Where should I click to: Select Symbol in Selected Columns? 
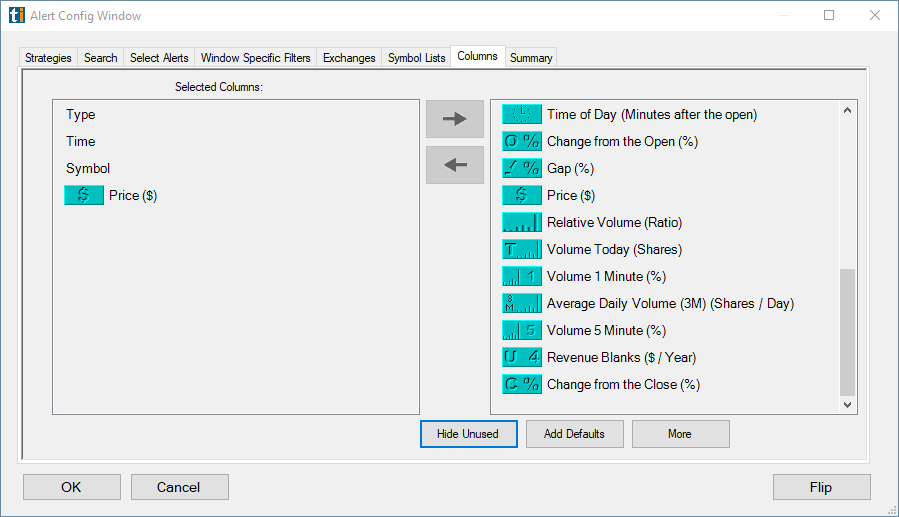tap(88, 169)
